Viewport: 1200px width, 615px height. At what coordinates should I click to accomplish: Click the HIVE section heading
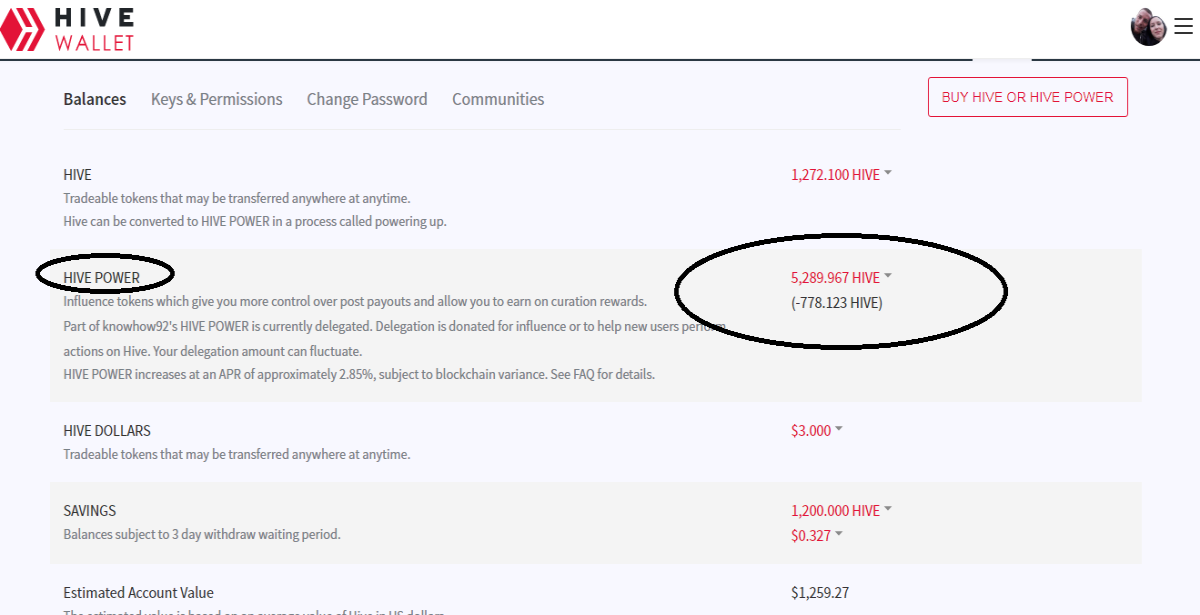pos(77,174)
